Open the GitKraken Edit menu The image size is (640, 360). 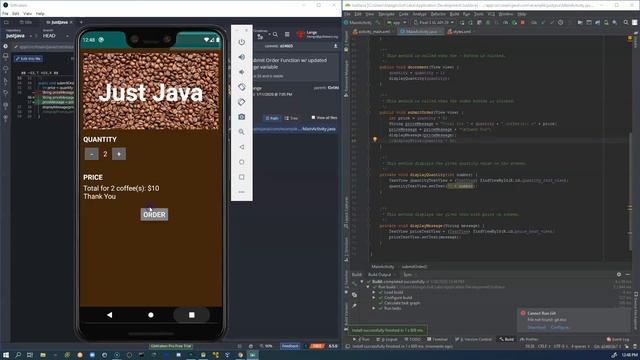point(16,13)
